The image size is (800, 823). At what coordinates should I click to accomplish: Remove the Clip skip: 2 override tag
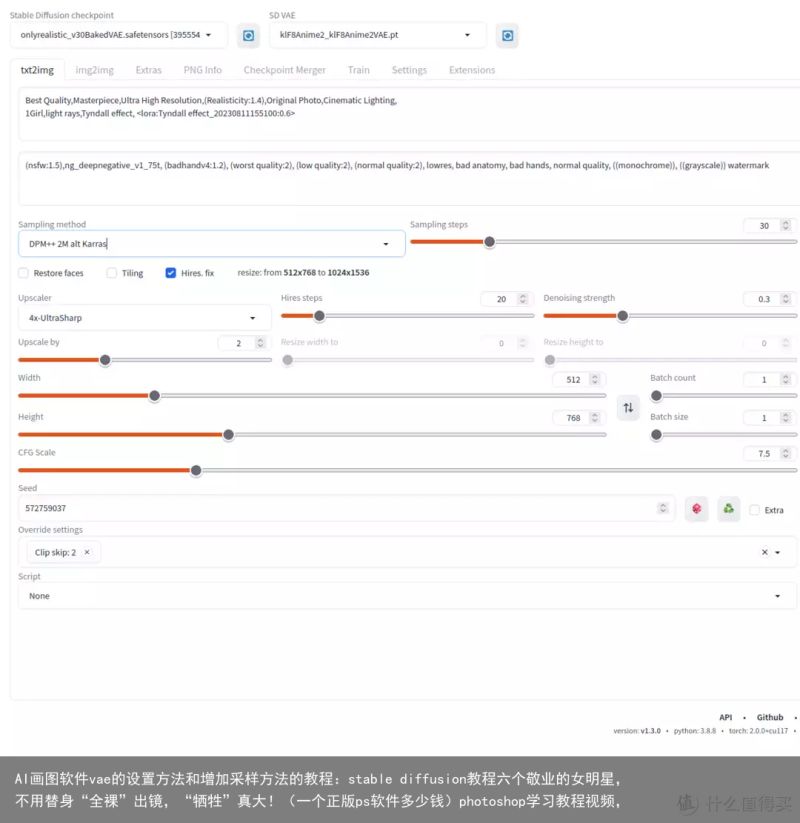(87, 552)
